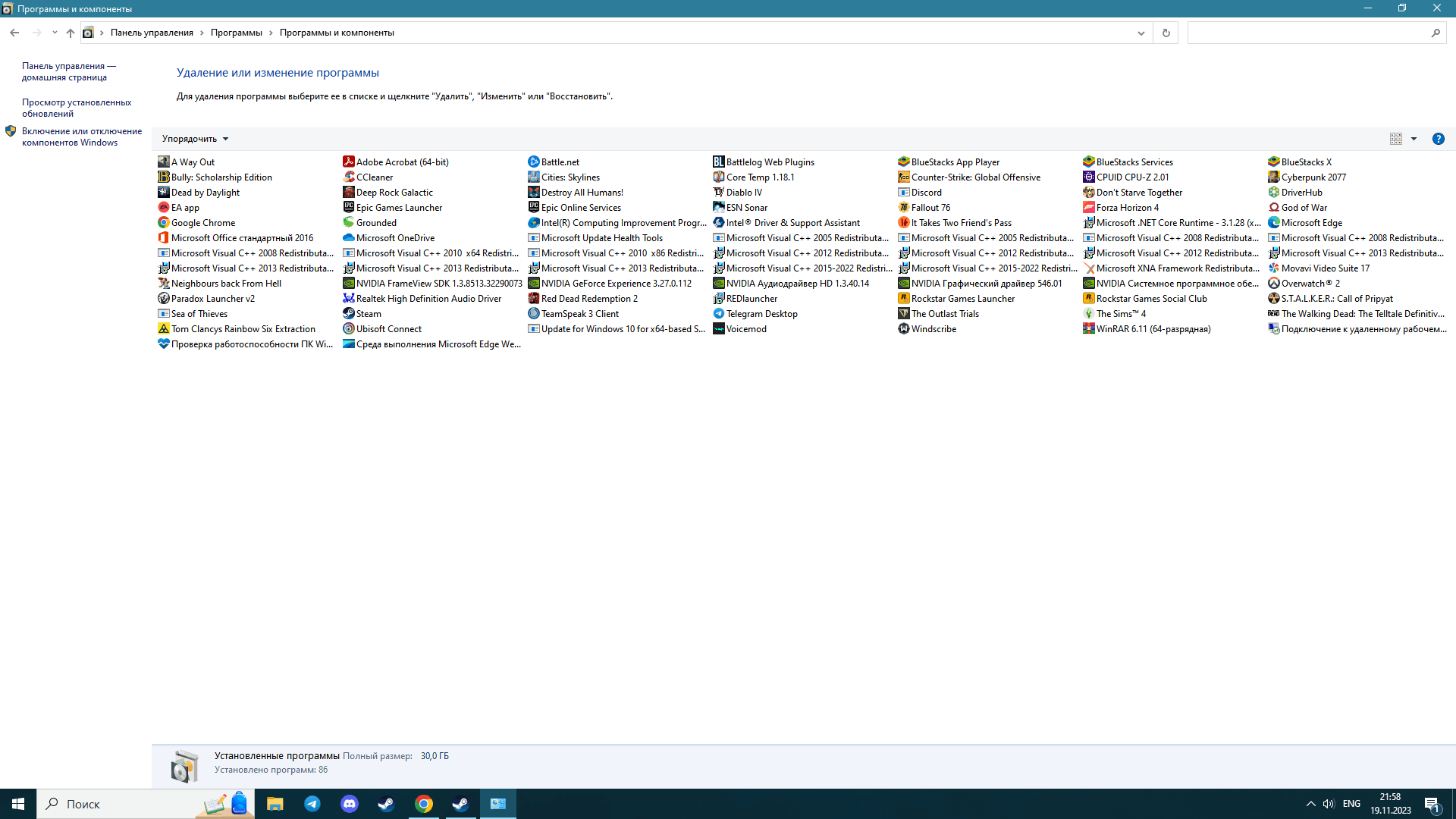Image resolution: width=1456 pixels, height=819 pixels.
Task: Click Программы breadcrumb segment
Action: tap(237, 33)
